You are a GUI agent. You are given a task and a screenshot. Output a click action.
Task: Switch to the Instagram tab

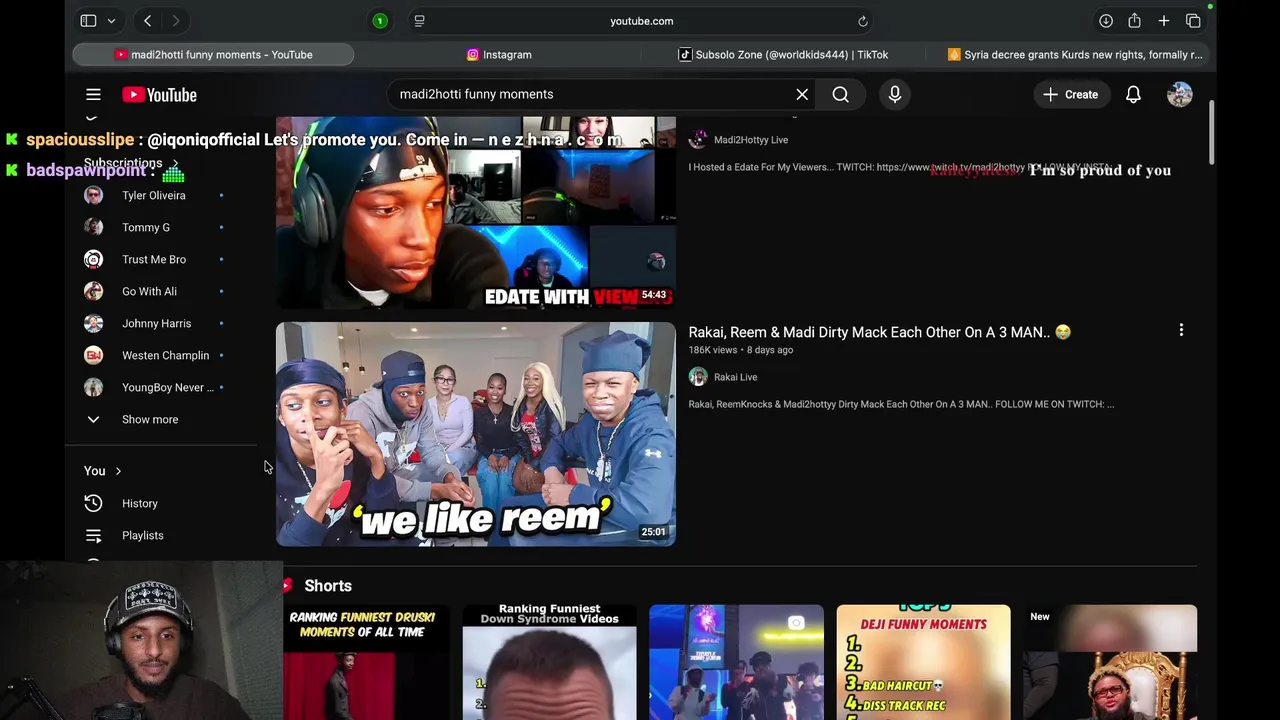pos(499,55)
